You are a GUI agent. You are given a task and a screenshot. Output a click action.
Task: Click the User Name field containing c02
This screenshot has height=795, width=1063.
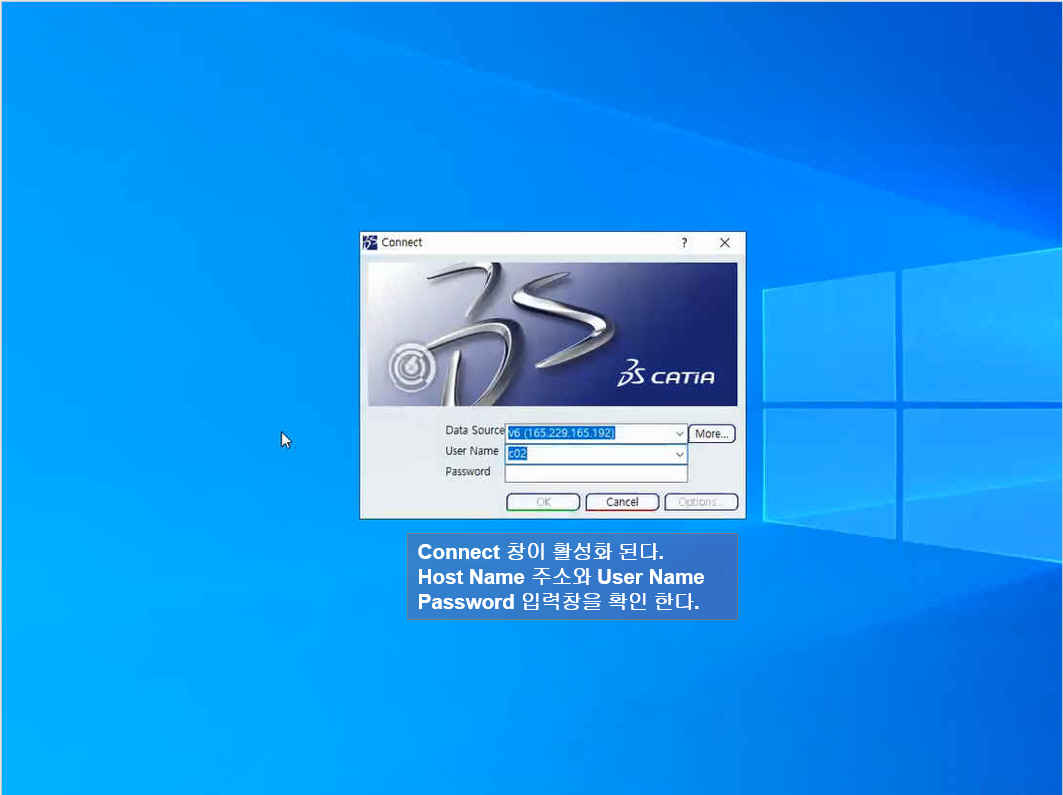click(x=588, y=454)
